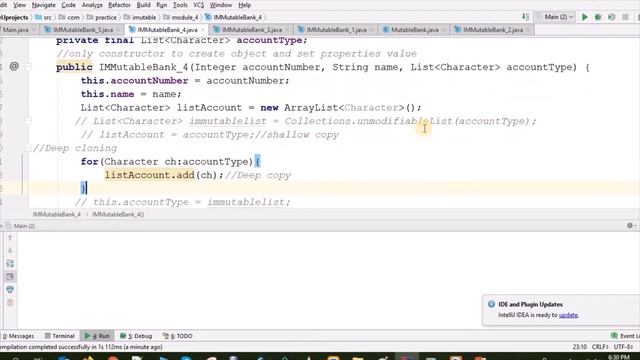Click the print icon in Run panel
Screen dimensions: 640x360
pyautogui.click(x=10, y=290)
